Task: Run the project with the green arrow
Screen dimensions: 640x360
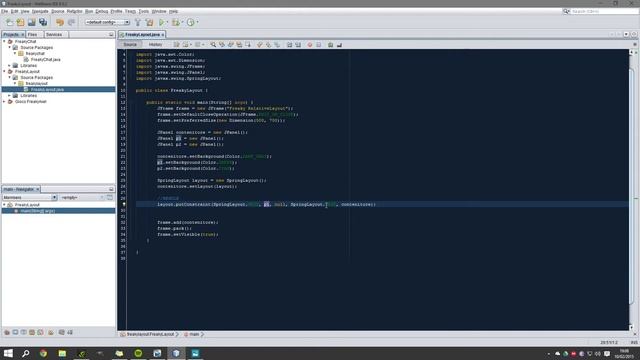Action: click(162, 22)
